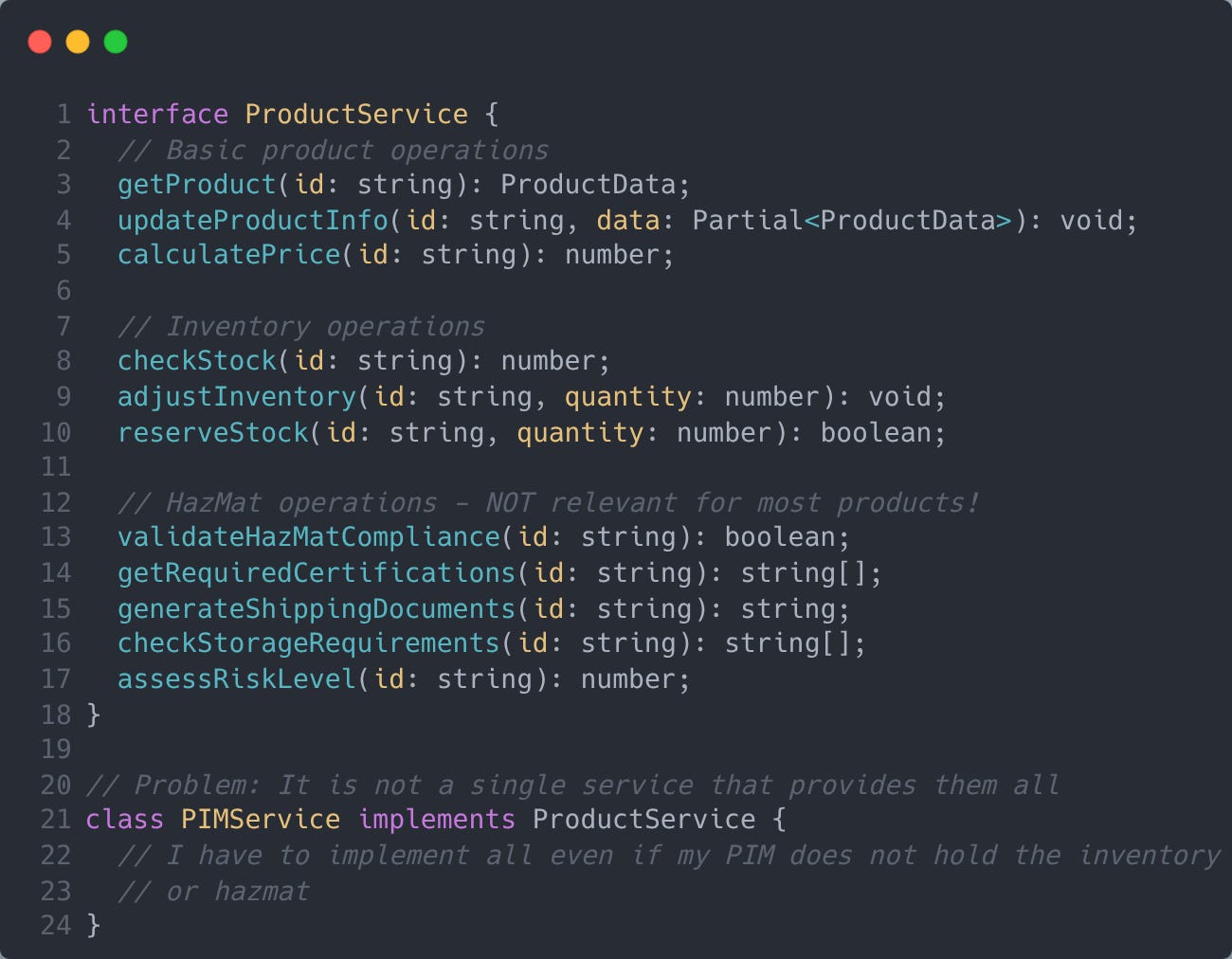Click the PIMService class name

click(x=261, y=820)
